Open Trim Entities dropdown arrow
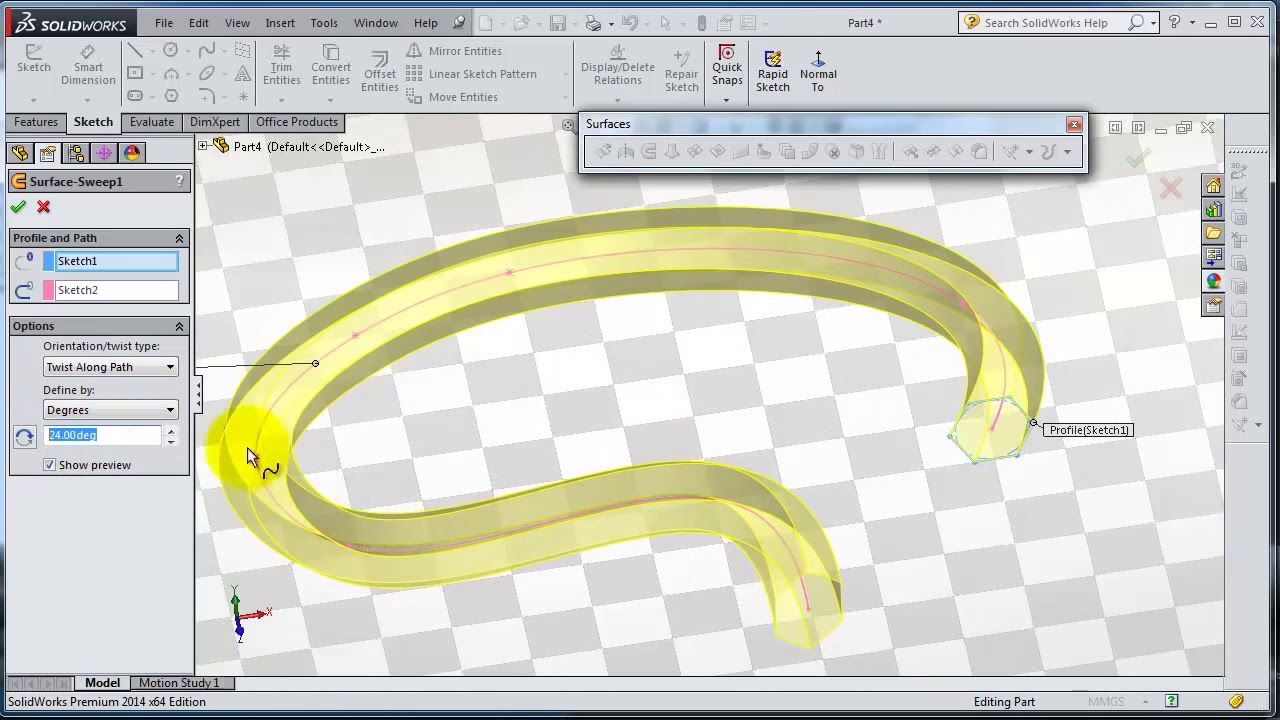The image size is (1280, 720). pyautogui.click(x=281, y=99)
